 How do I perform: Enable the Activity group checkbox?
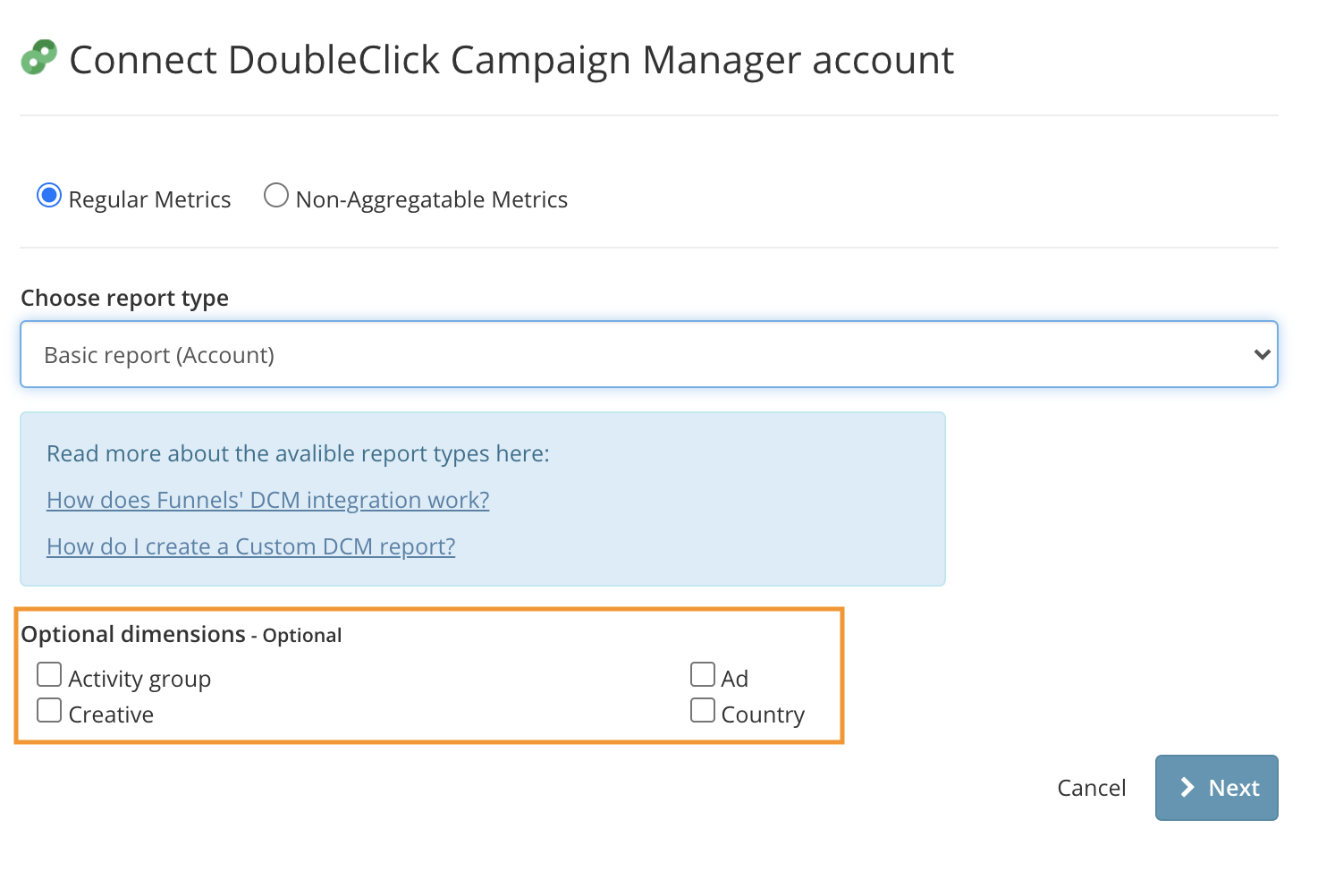49,674
